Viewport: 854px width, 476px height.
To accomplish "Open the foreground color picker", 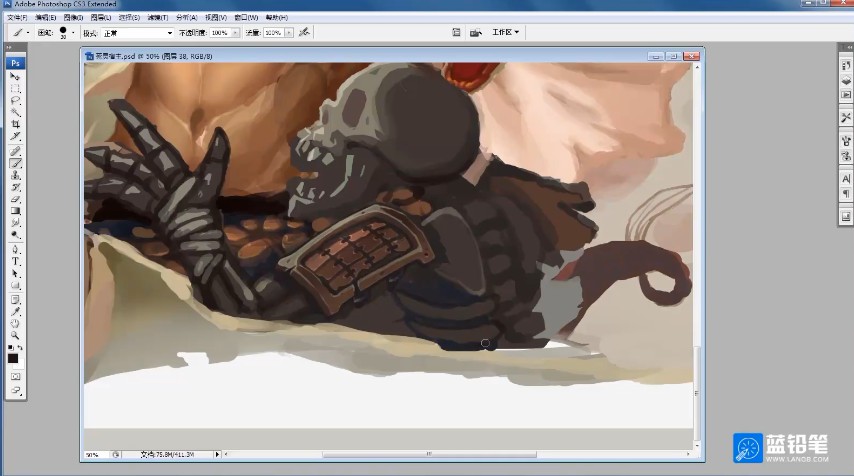I will point(13,358).
